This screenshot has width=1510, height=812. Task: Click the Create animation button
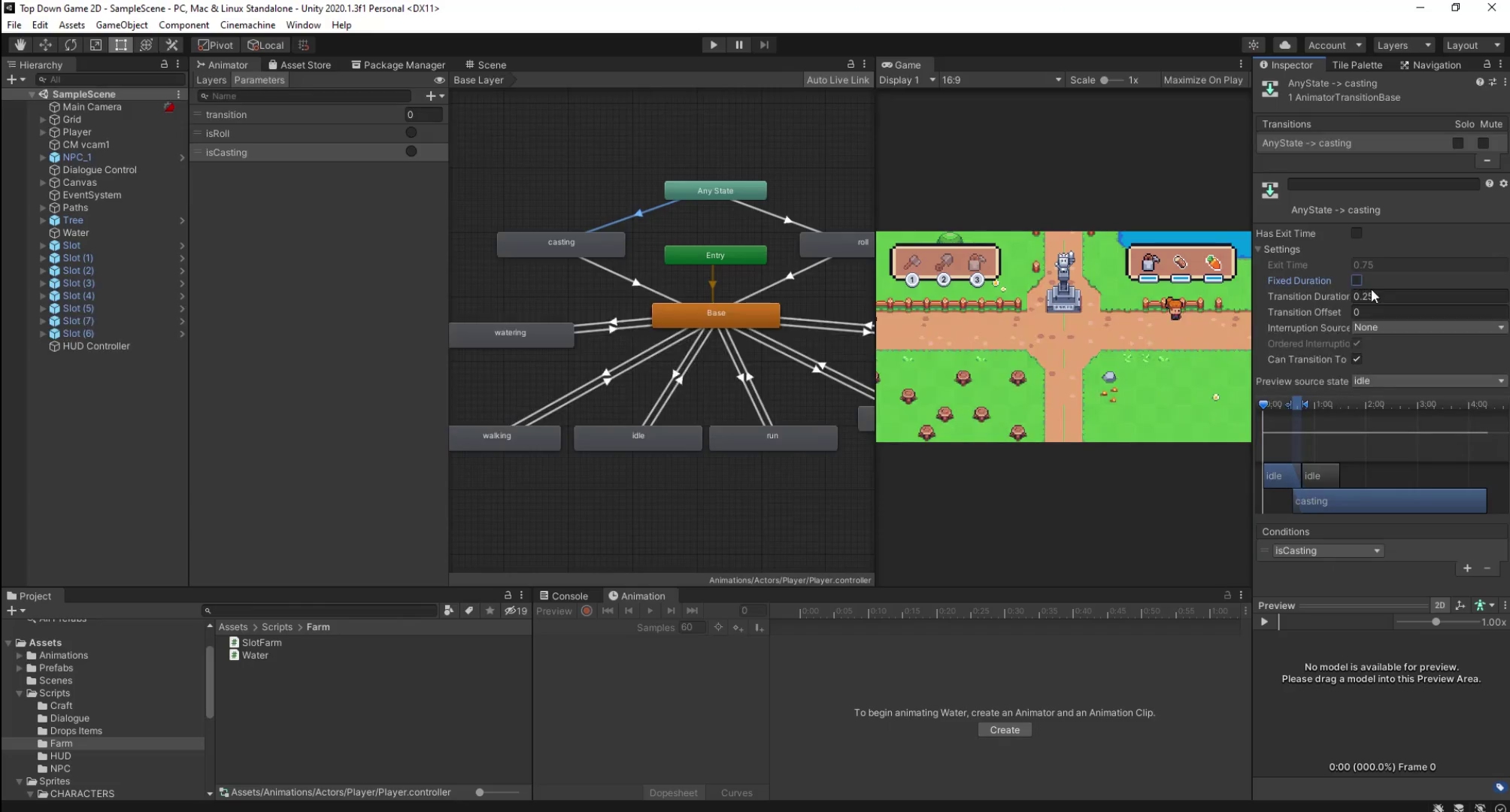click(x=1004, y=730)
